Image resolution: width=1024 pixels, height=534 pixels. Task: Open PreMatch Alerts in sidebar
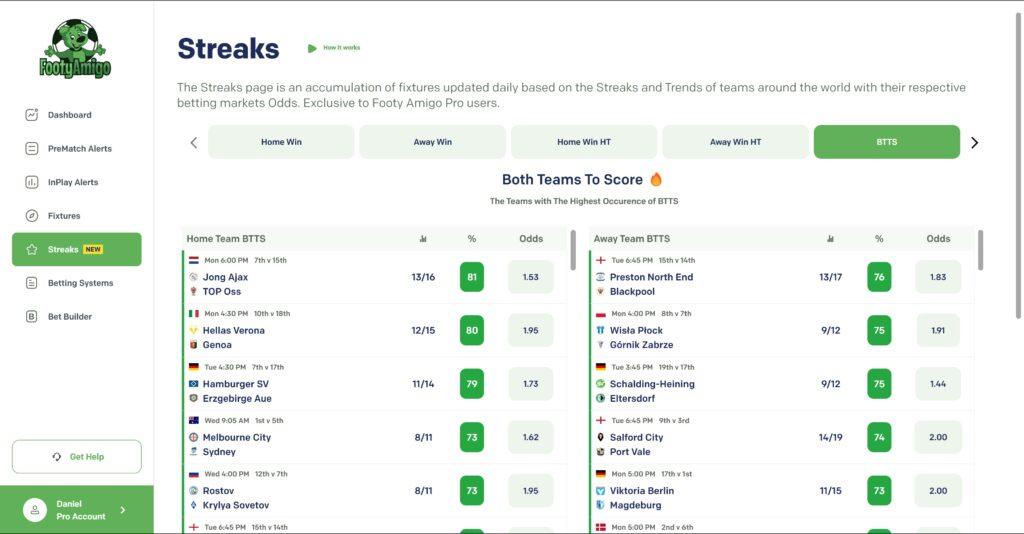click(x=79, y=149)
